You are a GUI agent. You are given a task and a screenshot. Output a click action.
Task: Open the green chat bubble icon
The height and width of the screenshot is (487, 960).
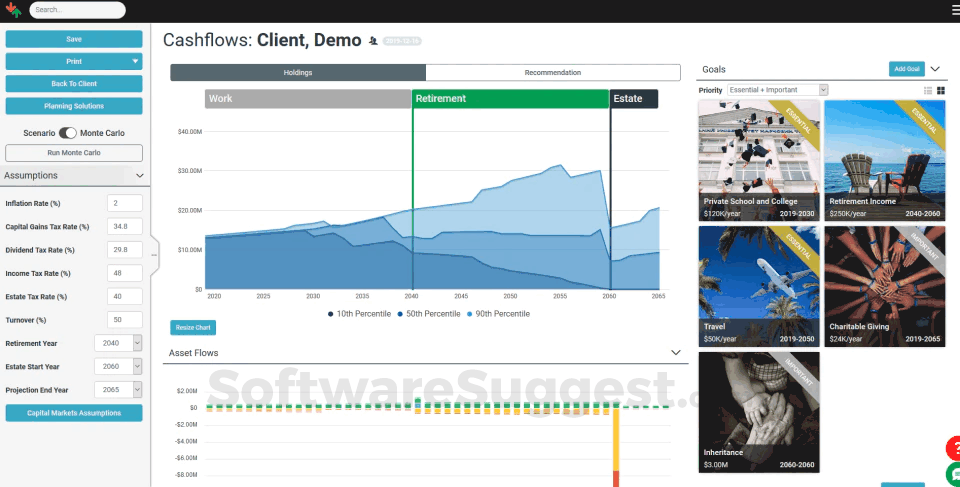point(954,474)
